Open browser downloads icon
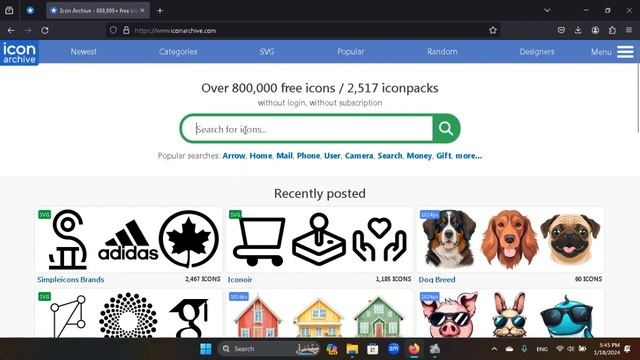The width and height of the screenshot is (640, 360). tap(578, 30)
